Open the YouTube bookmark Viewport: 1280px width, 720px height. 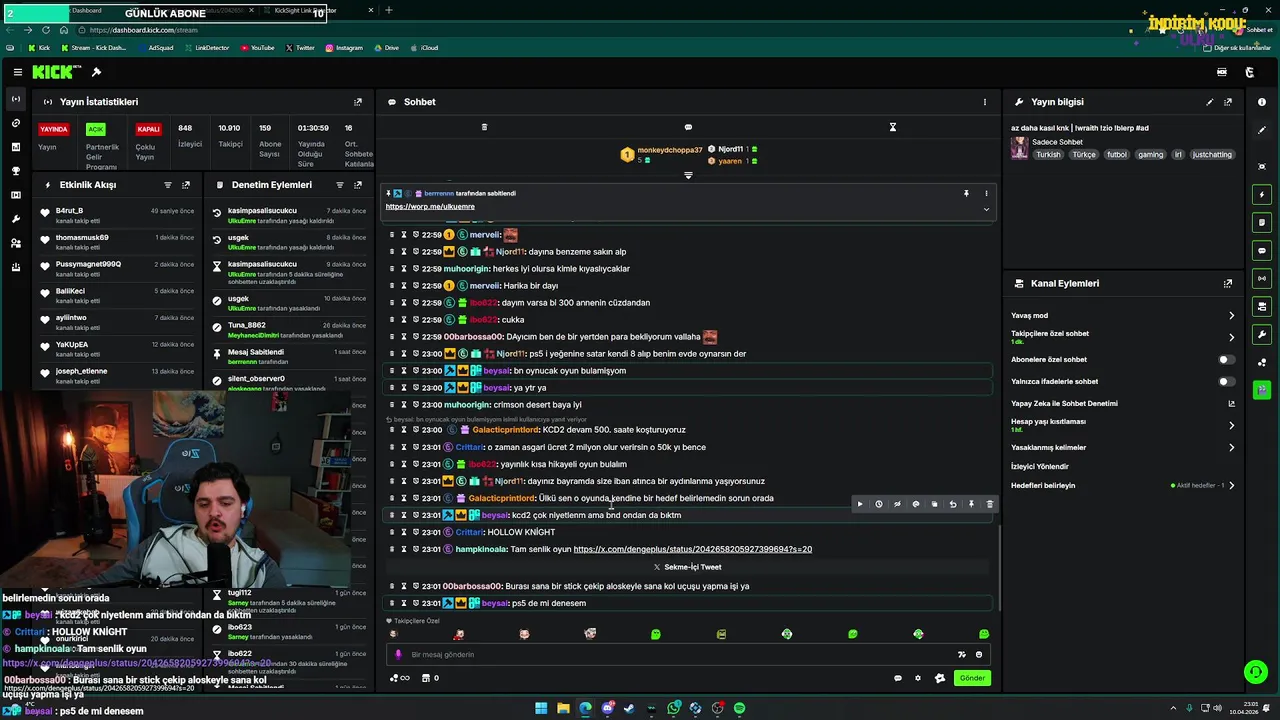point(256,48)
